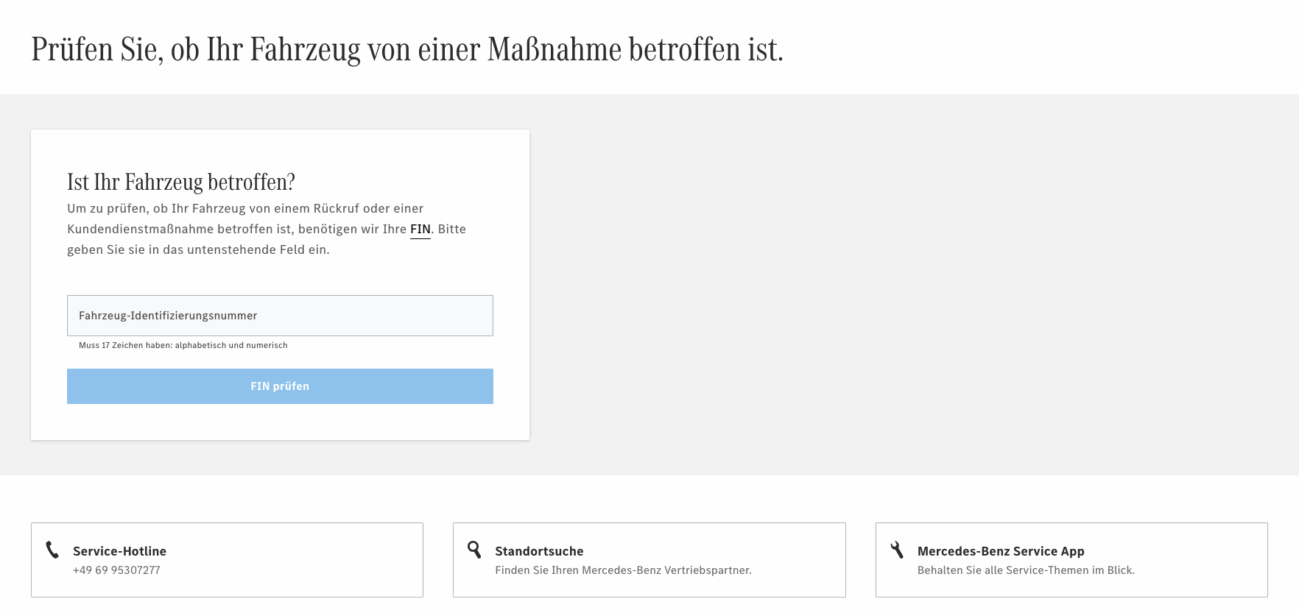The image size is (1299, 610).
Task: Click the 'Ist Ihr Fahrzeug betroffen?' heading
Action: point(181,182)
